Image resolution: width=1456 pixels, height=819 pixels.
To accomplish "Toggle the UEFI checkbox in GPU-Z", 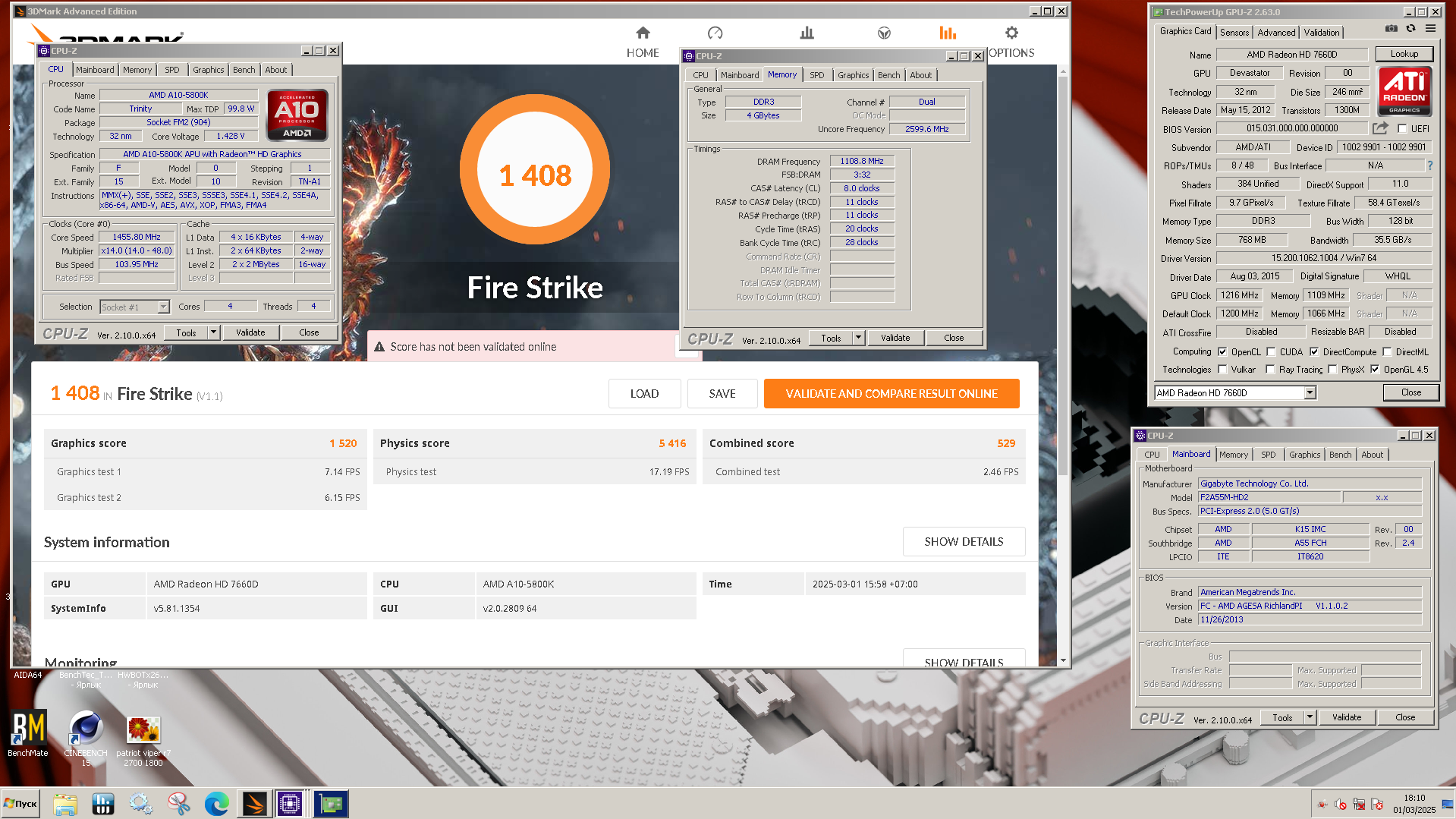I will pos(1402,129).
